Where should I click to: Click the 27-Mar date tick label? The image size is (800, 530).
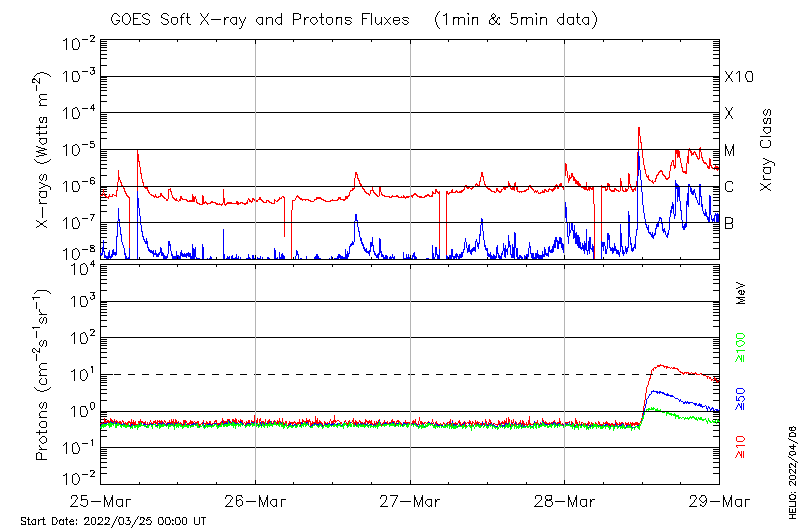click(410, 500)
